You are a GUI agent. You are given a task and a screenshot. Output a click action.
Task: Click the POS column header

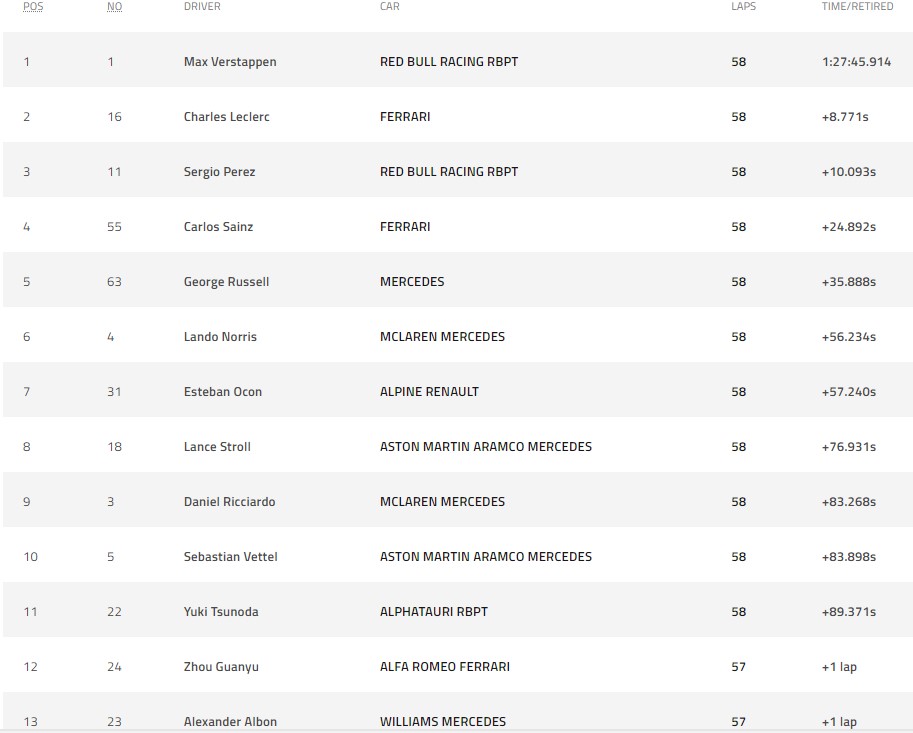click(x=33, y=6)
